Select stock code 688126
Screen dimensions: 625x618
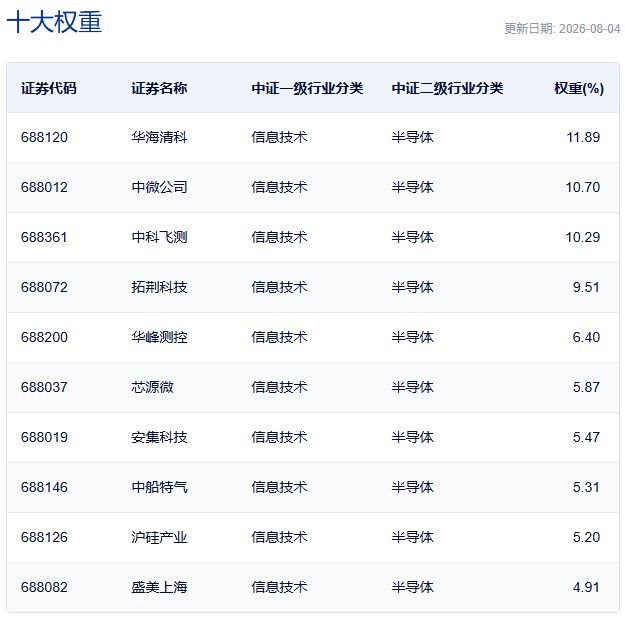(x=44, y=537)
